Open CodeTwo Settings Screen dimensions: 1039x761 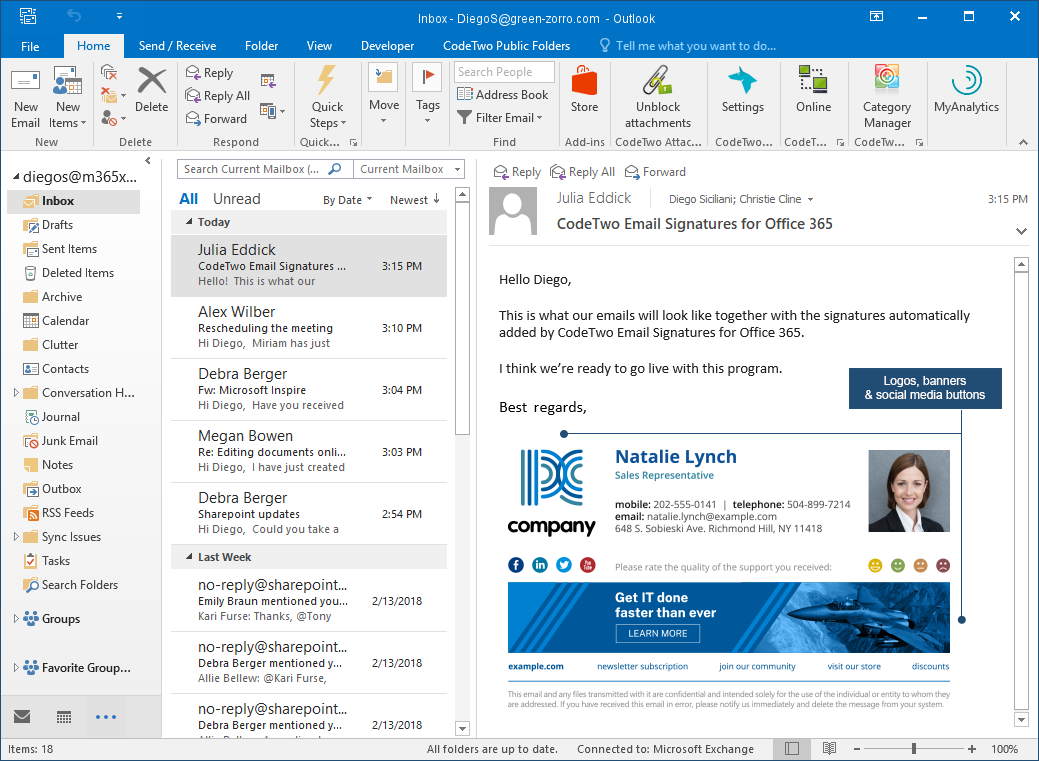(x=743, y=89)
